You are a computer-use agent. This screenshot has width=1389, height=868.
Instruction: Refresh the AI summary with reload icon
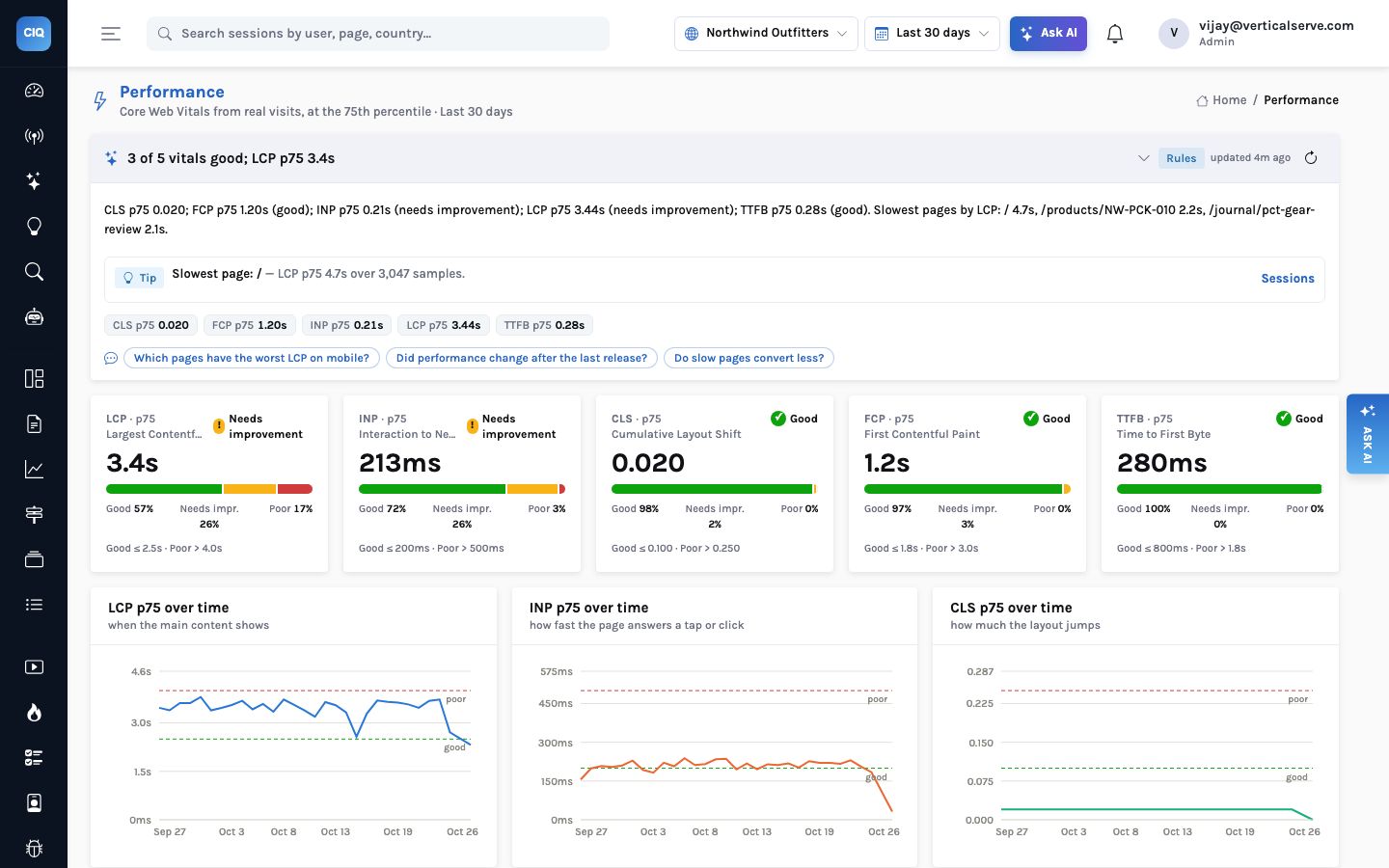coord(1311,158)
